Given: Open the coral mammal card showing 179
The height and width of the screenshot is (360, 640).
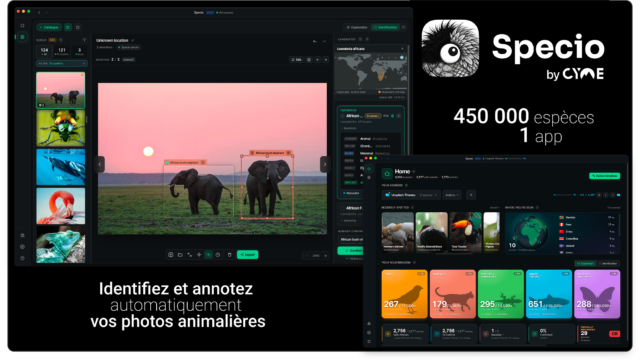Looking at the screenshot, I should pyautogui.click(x=452, y=294).
